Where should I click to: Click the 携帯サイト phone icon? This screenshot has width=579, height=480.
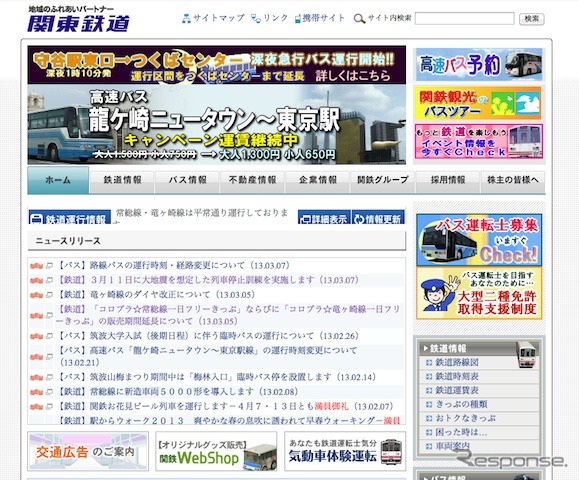coord(298,18)
